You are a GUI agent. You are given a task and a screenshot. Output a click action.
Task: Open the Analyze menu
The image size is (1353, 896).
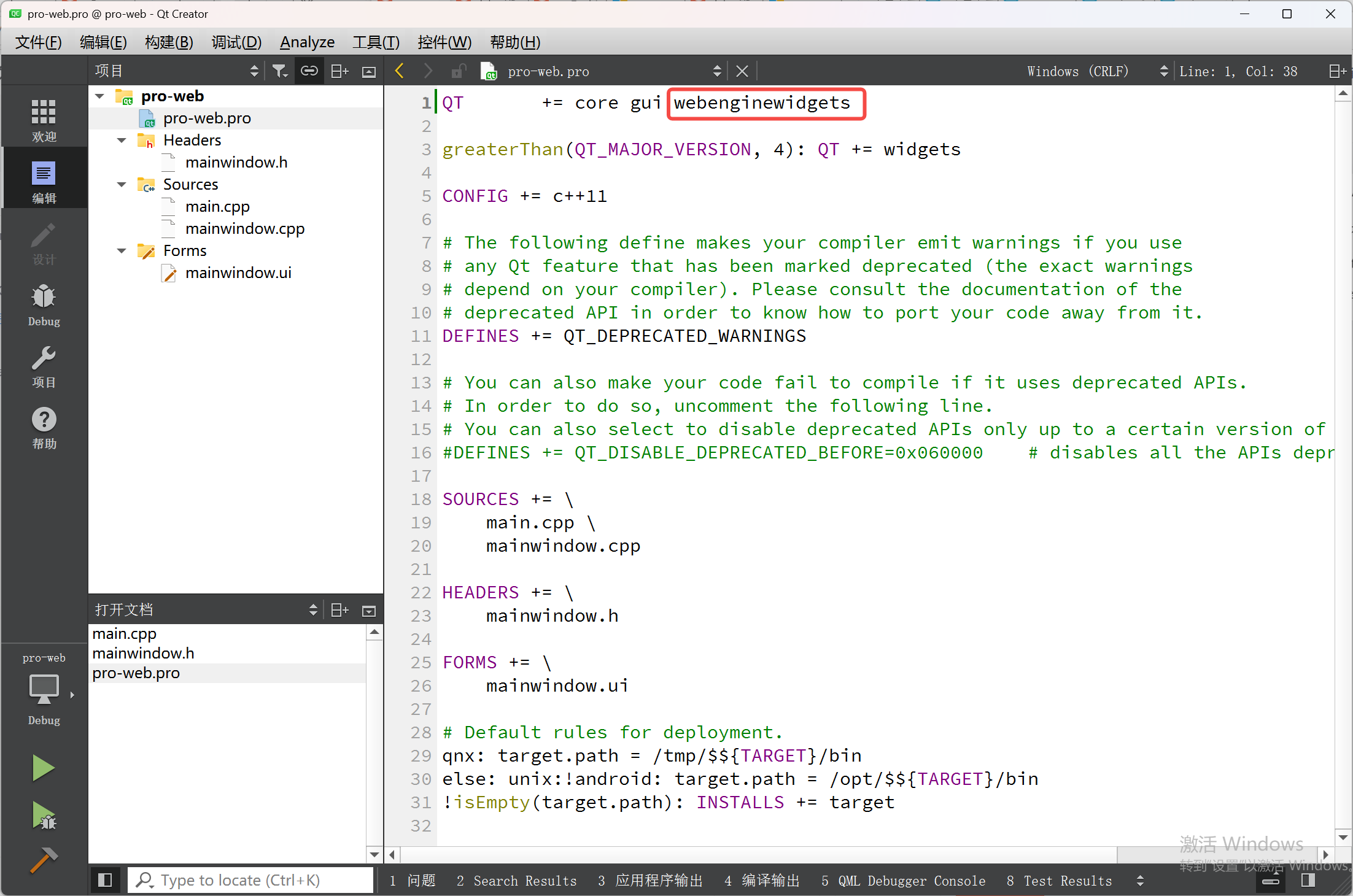(307, 42)
